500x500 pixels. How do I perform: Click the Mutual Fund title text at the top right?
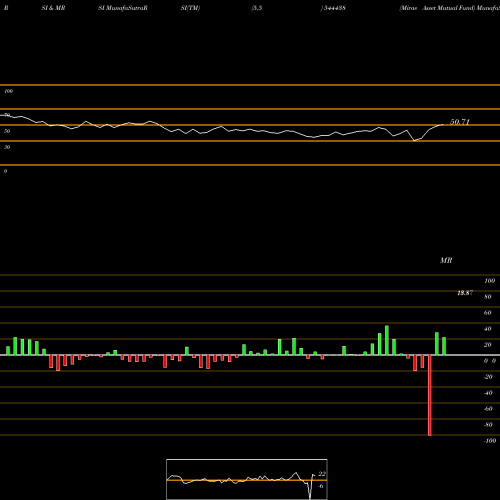tap(450, 8)
